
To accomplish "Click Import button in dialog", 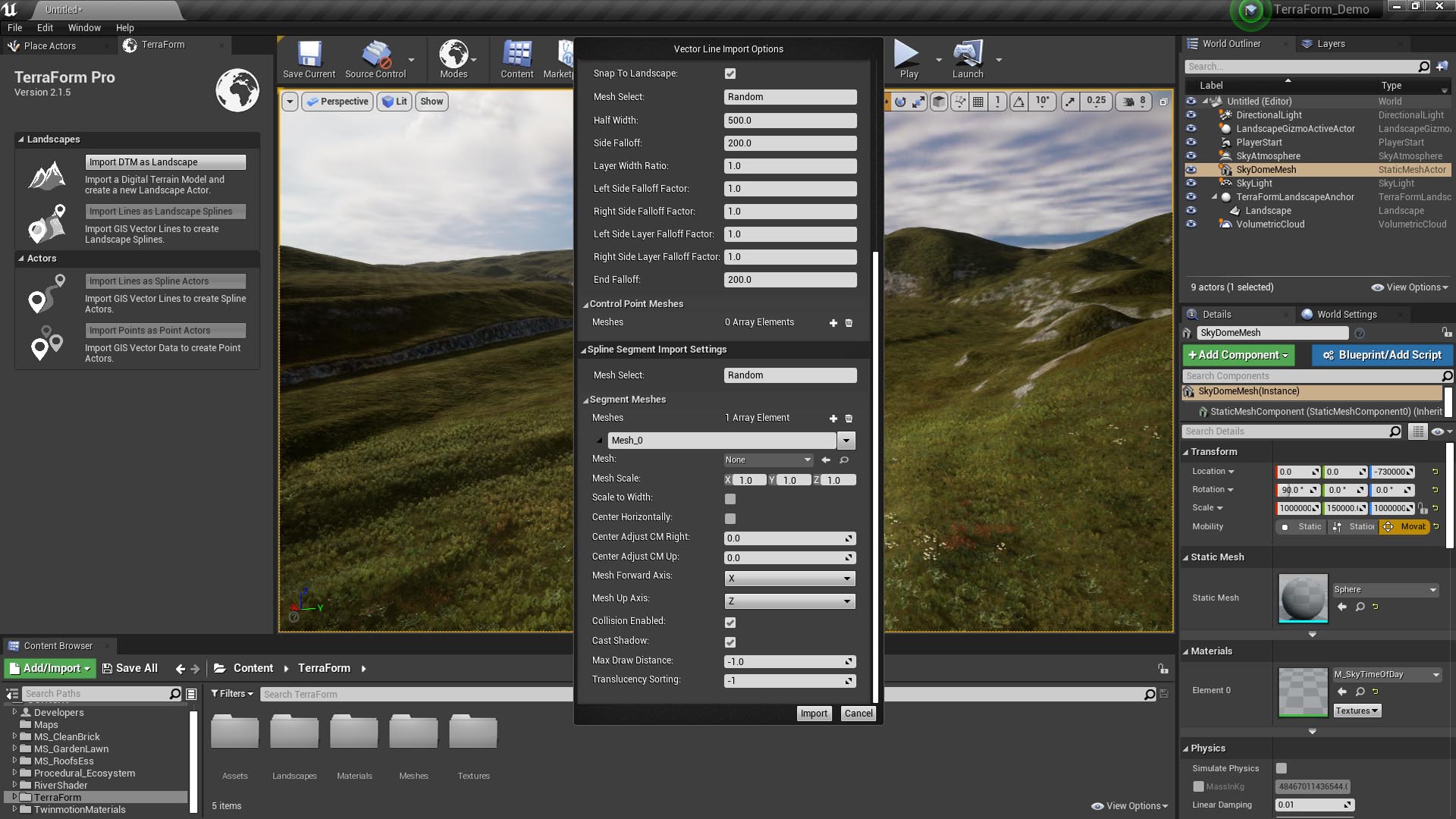I will tap(814, 714).
